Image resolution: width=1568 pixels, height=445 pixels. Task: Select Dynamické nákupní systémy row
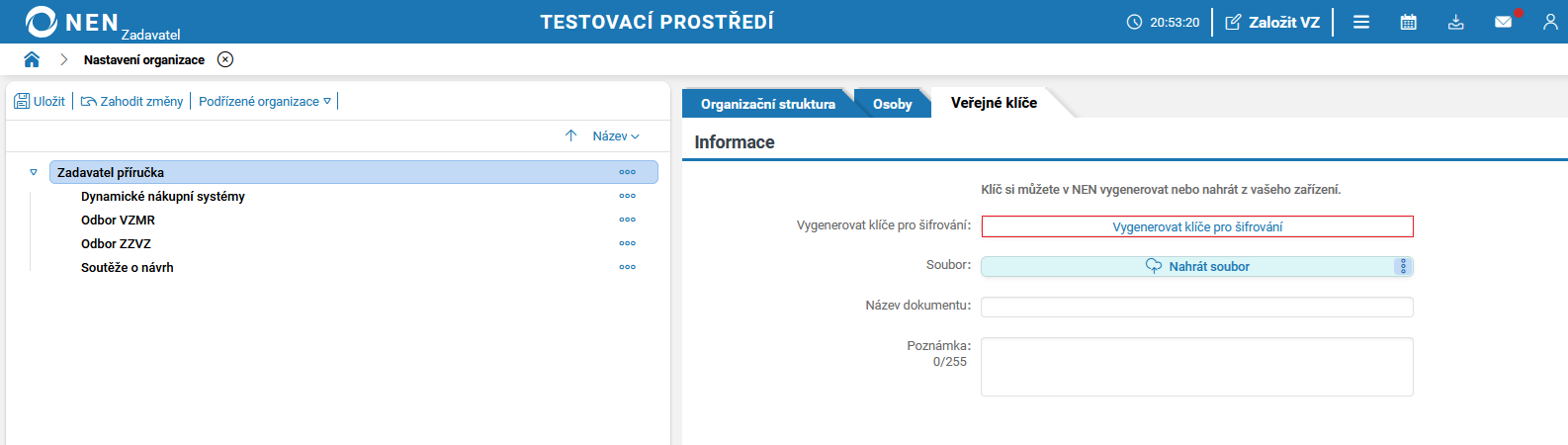pyautogui.click(x=163, y=196)
